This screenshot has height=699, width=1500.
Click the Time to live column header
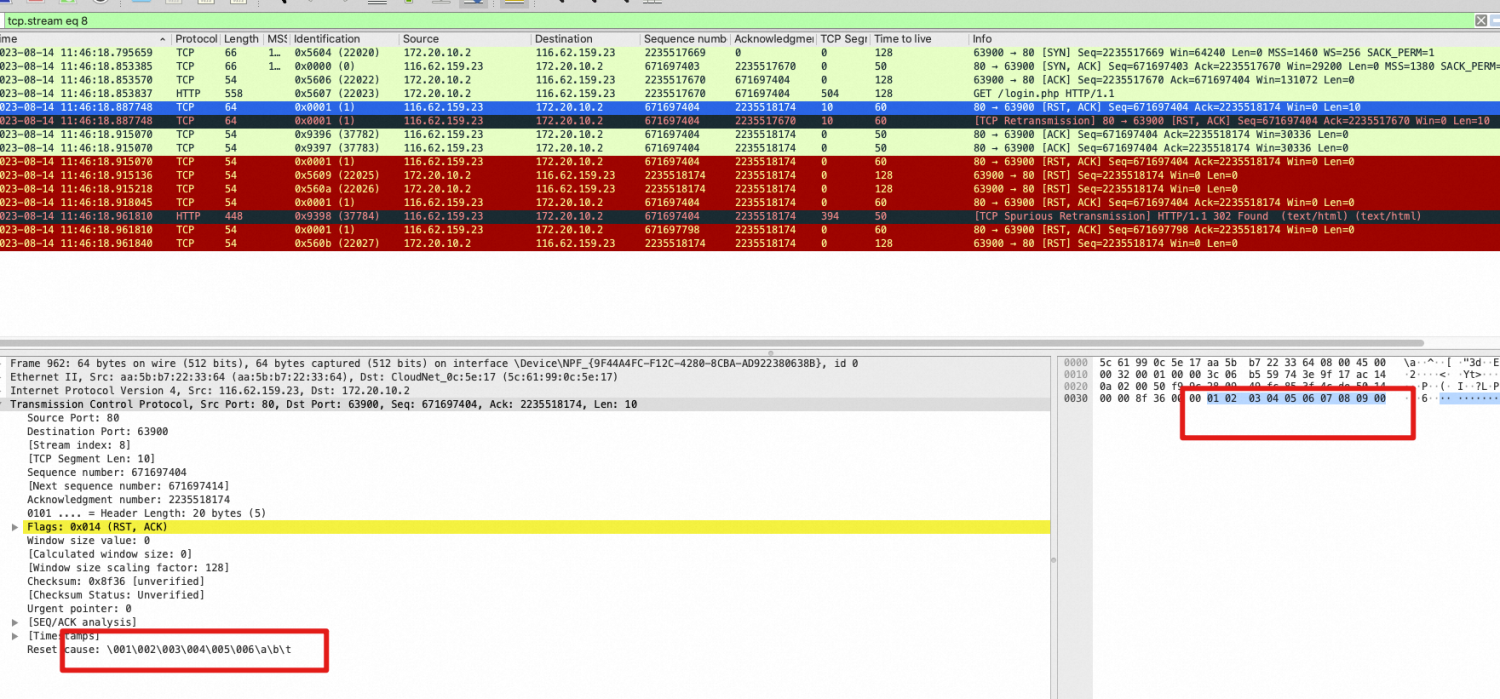pos(919,39)
